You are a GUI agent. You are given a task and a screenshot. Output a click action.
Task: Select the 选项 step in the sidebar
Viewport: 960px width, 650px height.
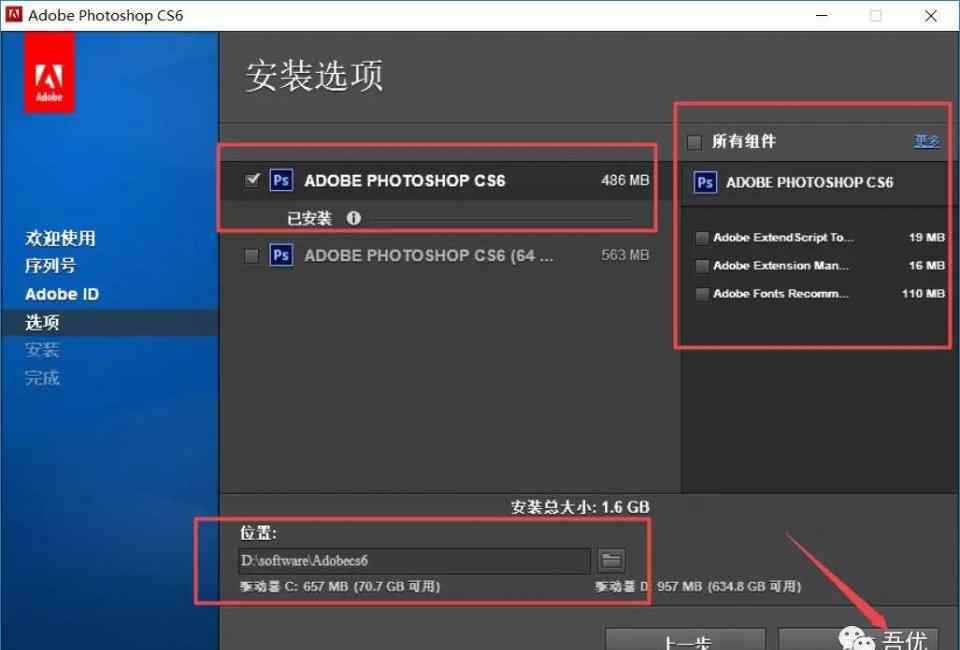point(42,323)
